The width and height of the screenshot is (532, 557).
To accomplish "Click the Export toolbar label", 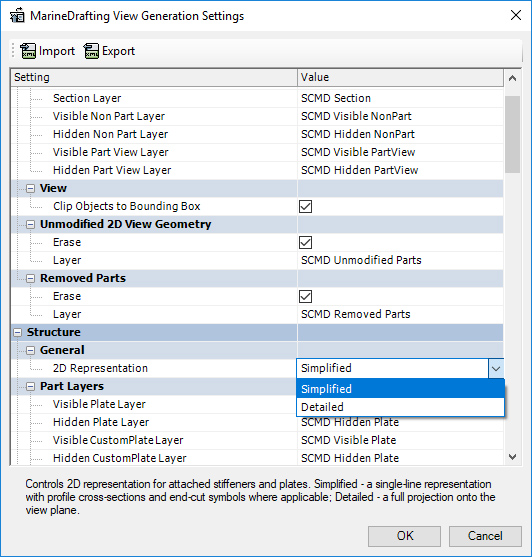I will click(118, 51).
